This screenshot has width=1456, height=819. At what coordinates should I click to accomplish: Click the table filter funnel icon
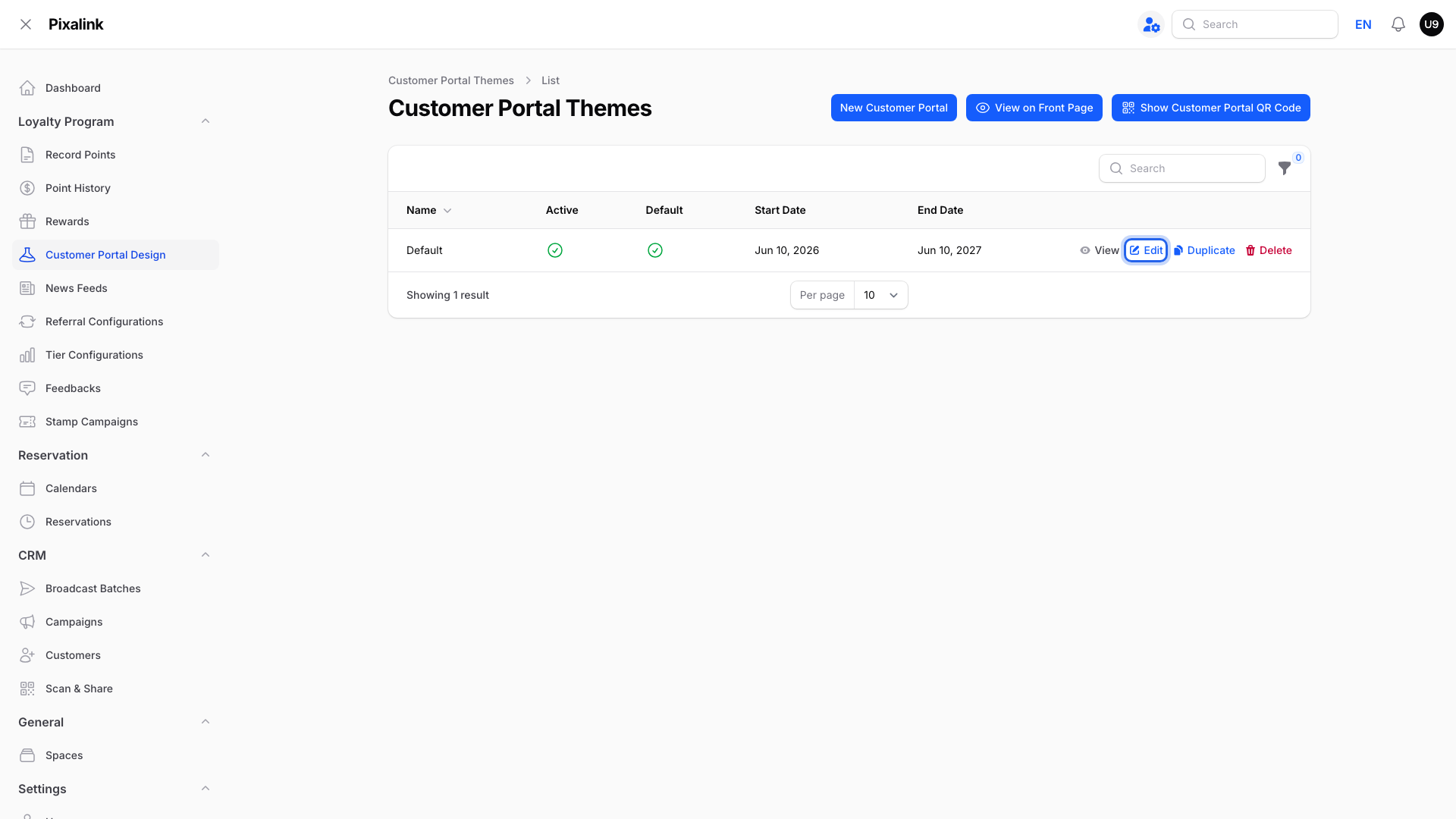tap(1285, 168)
